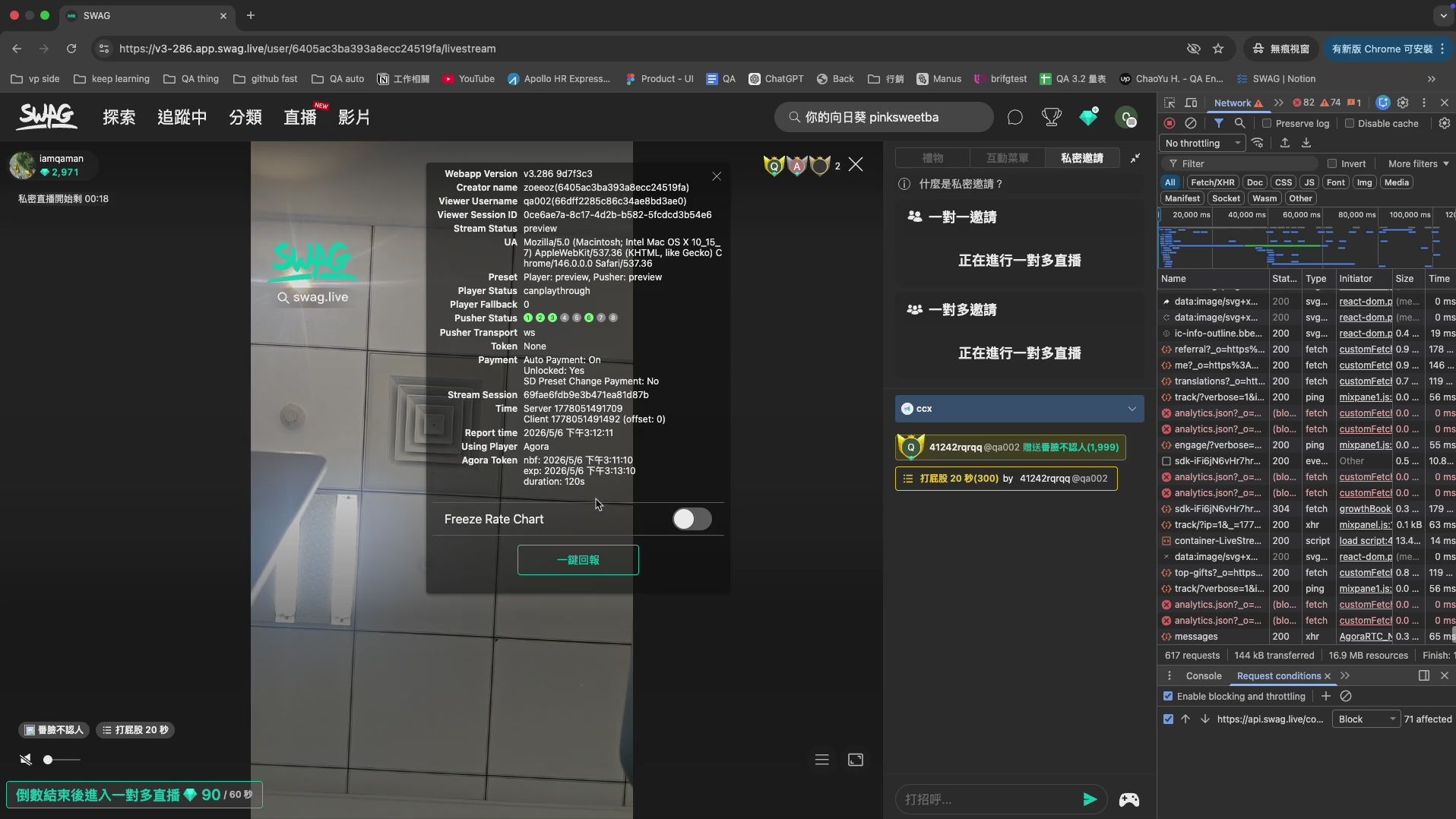Check the Invert filter checkbox
The height and width of the screenshot is (819, 1456).
click(x=1332, y=163)
